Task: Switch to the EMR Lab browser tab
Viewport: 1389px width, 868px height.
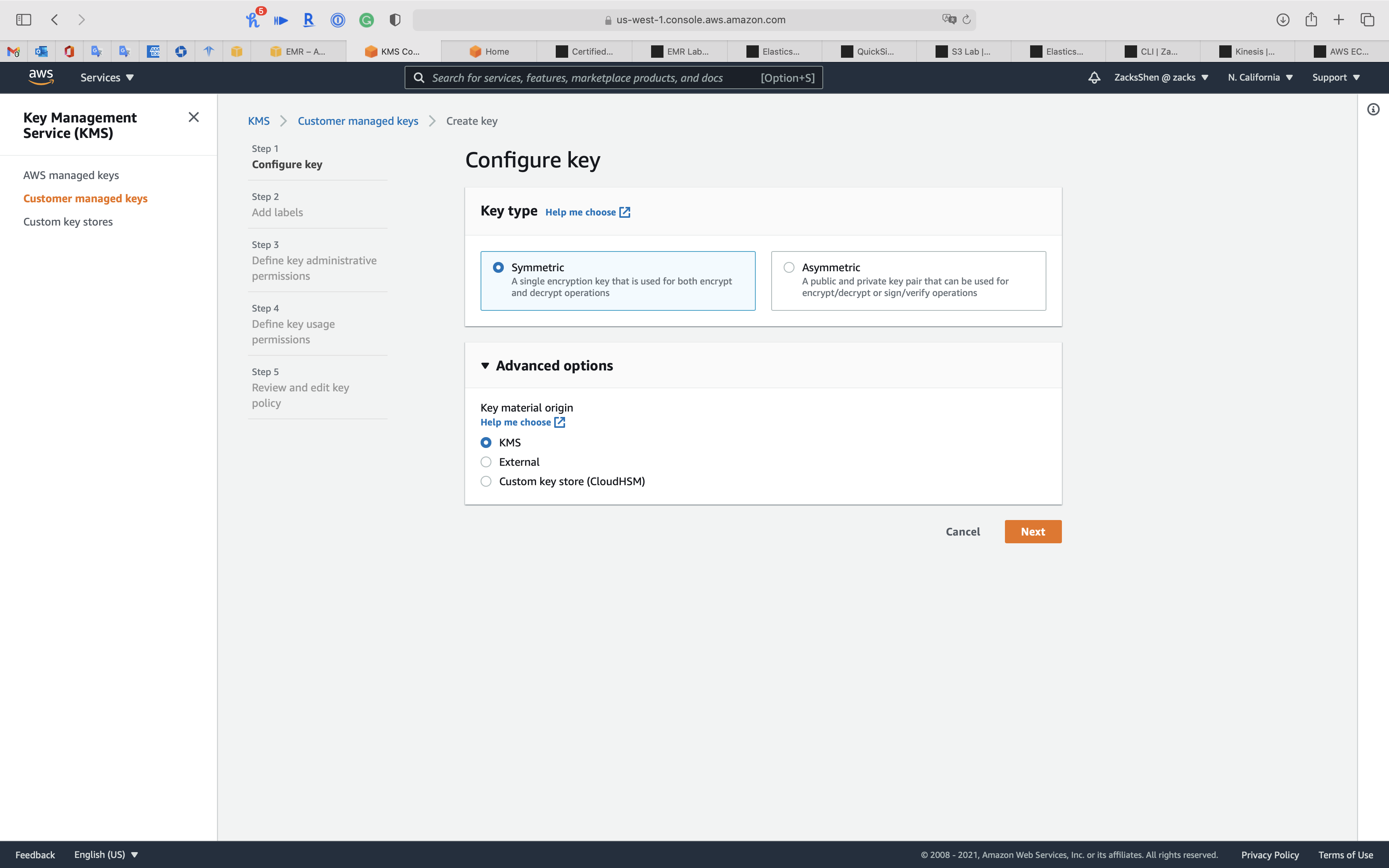Action: (680, 52)
